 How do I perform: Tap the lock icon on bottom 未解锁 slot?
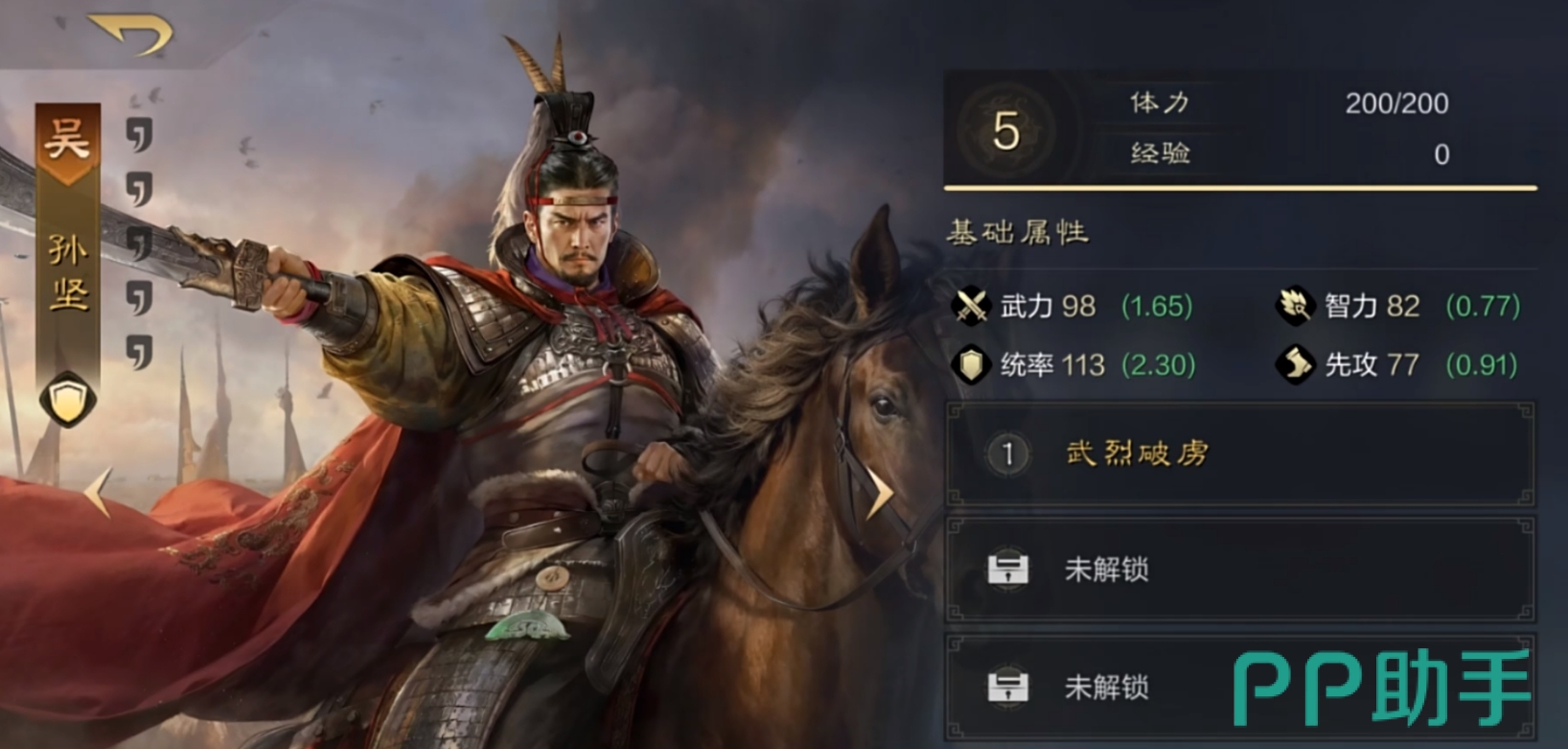tap(1008, 687)
